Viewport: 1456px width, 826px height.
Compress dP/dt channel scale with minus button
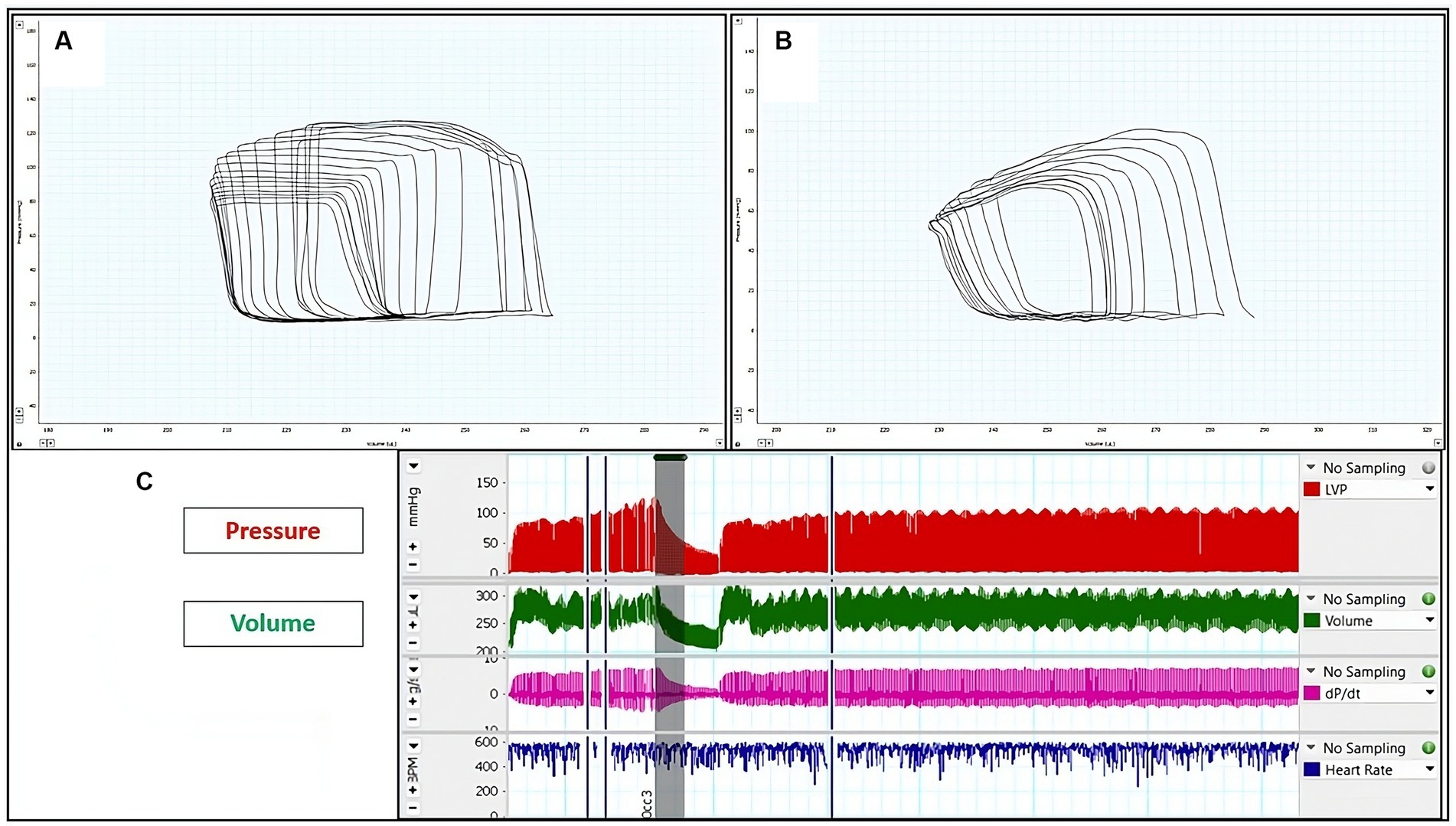point(413,719)
